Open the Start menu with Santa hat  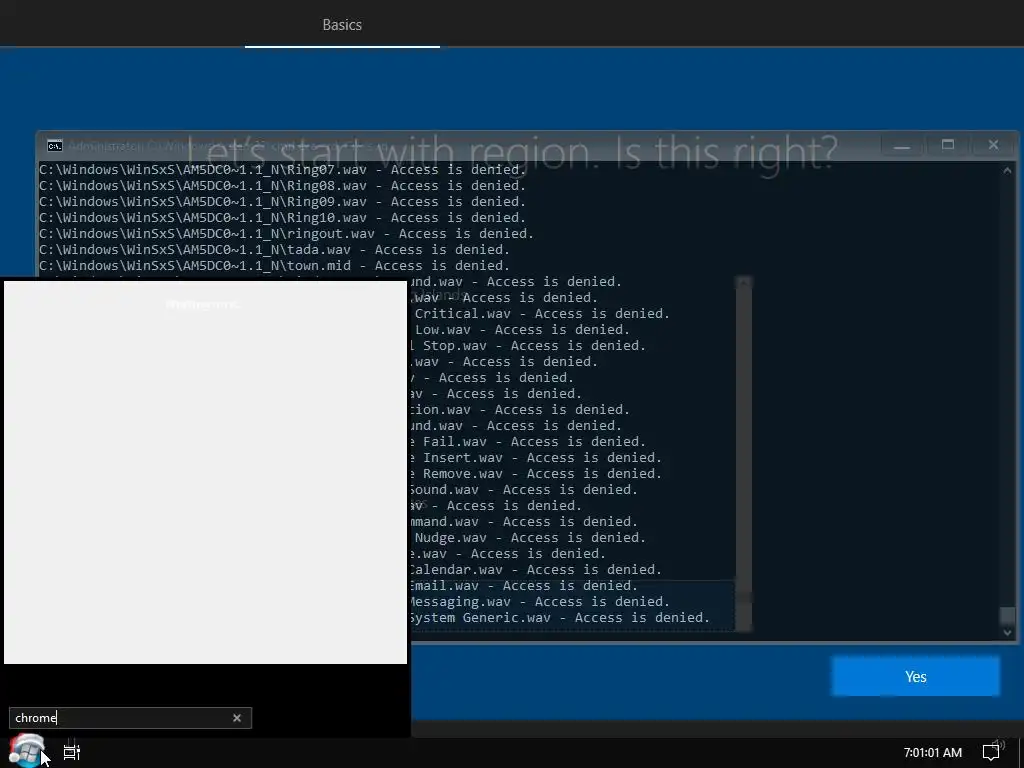pyautogui.click(x=26, y=751)
